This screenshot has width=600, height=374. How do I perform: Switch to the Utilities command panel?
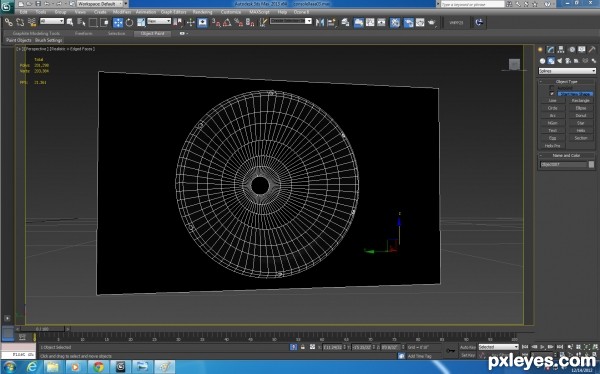pyautogui.click(x=592, y=49)
